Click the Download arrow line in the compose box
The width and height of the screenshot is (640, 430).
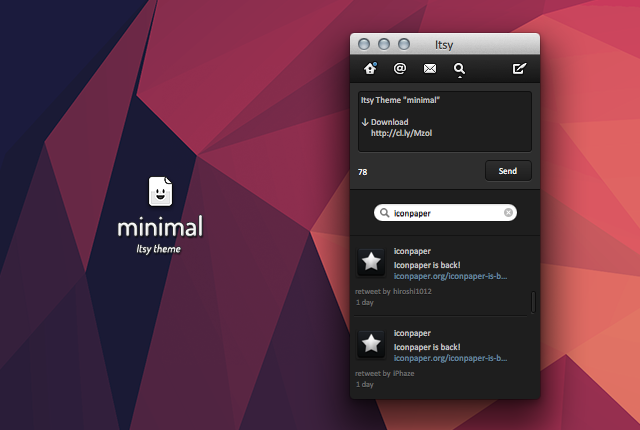[x=385, y=122]
